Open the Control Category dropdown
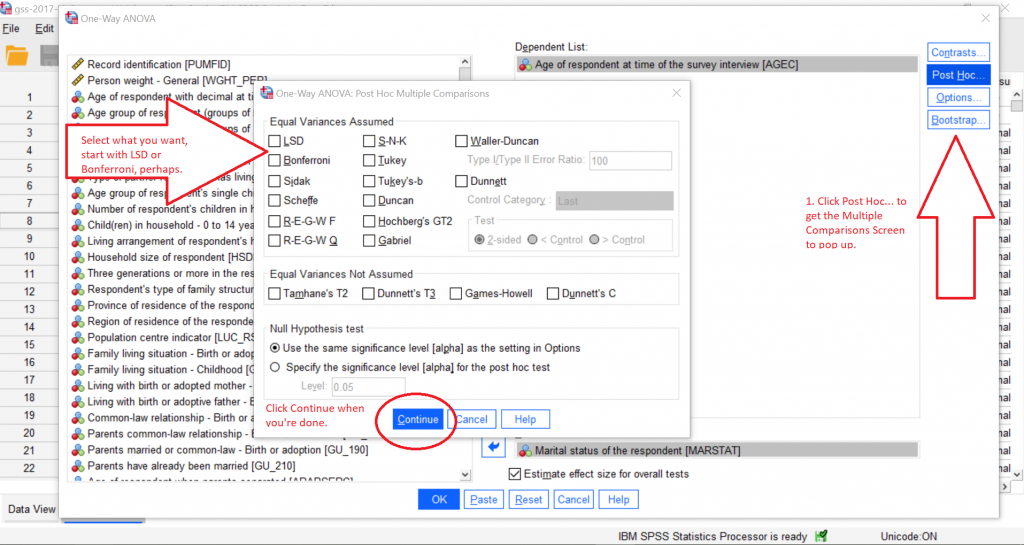This screenshot has width=1024, height=545. tap(615, 201)
